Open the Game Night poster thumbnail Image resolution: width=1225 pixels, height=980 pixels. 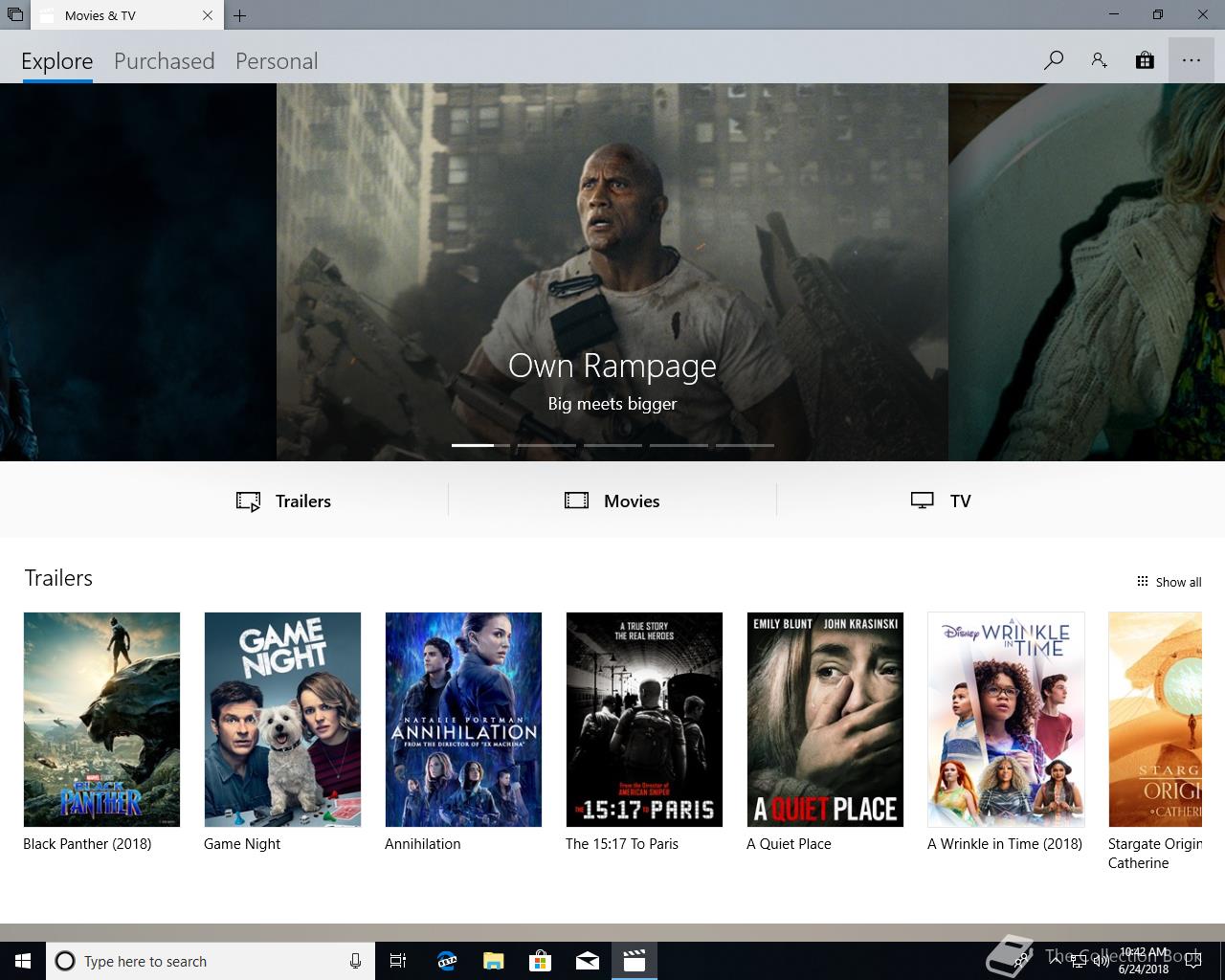click(282, 720)
